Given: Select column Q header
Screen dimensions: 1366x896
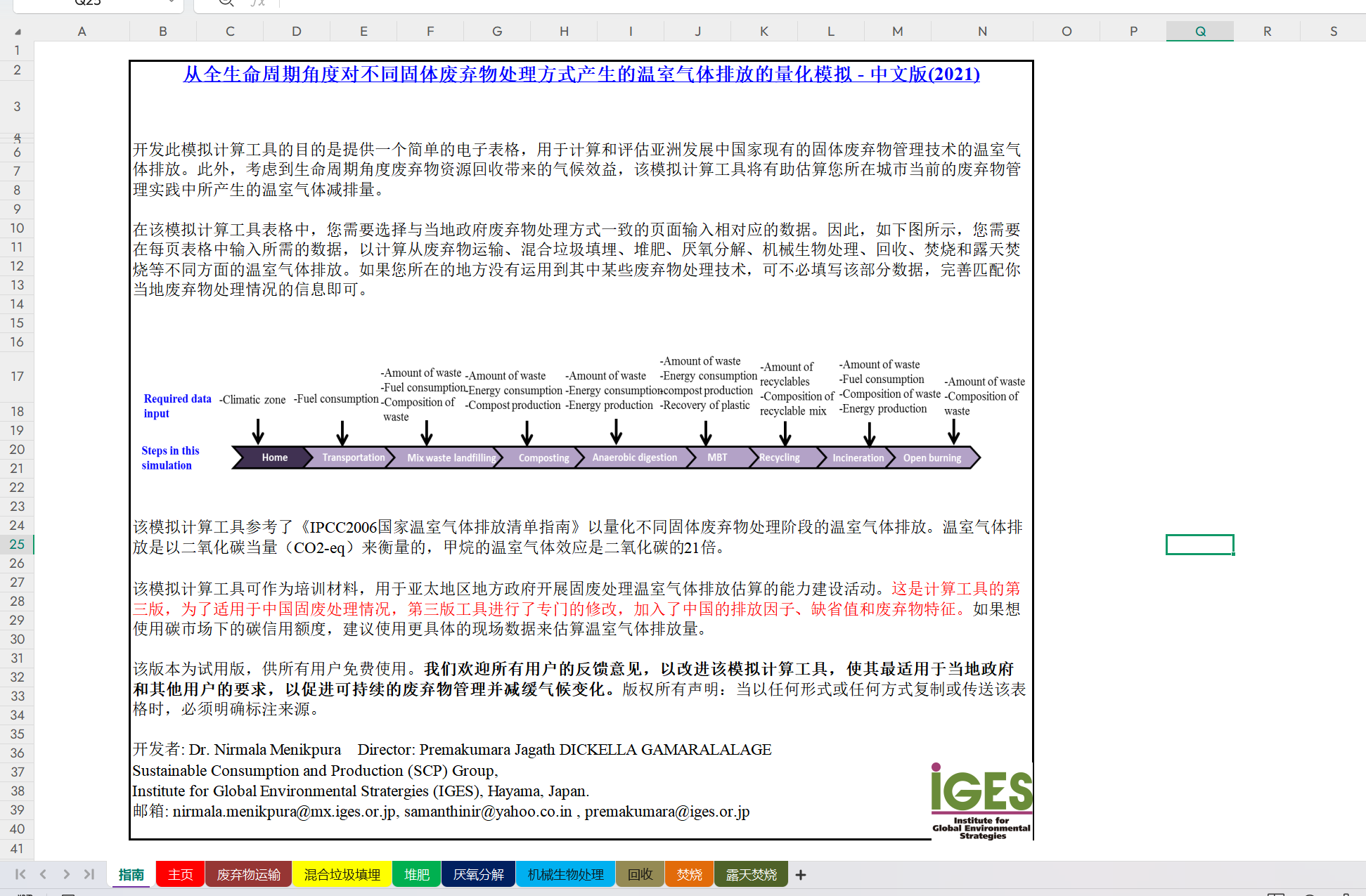Looking at the screenshot, I should [1199, 32].
